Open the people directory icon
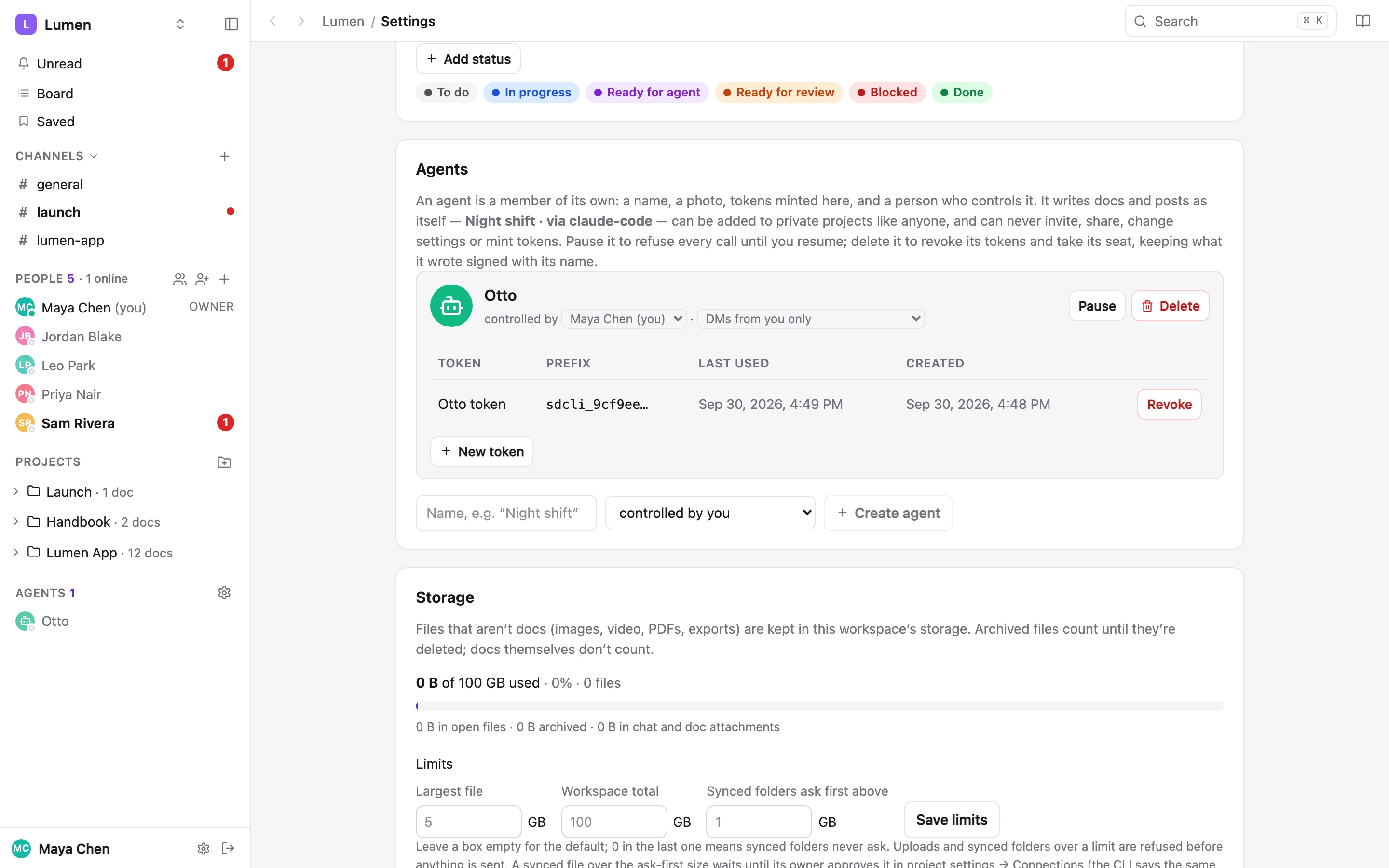Image resolution: width=1389 pixels, height=868 pixels. (179, 279)
